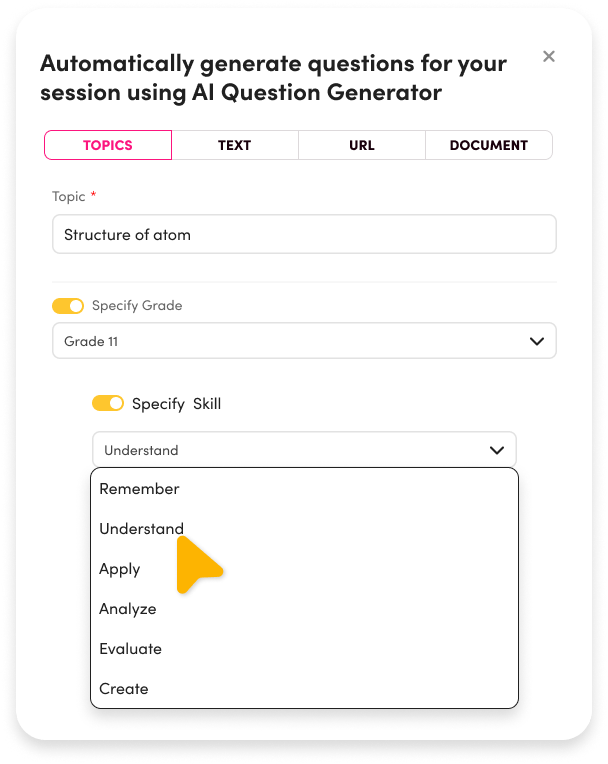The image size is (608, 764).
Task: Toggle off the Specify Grade switch
Action: tap(68, 306)
